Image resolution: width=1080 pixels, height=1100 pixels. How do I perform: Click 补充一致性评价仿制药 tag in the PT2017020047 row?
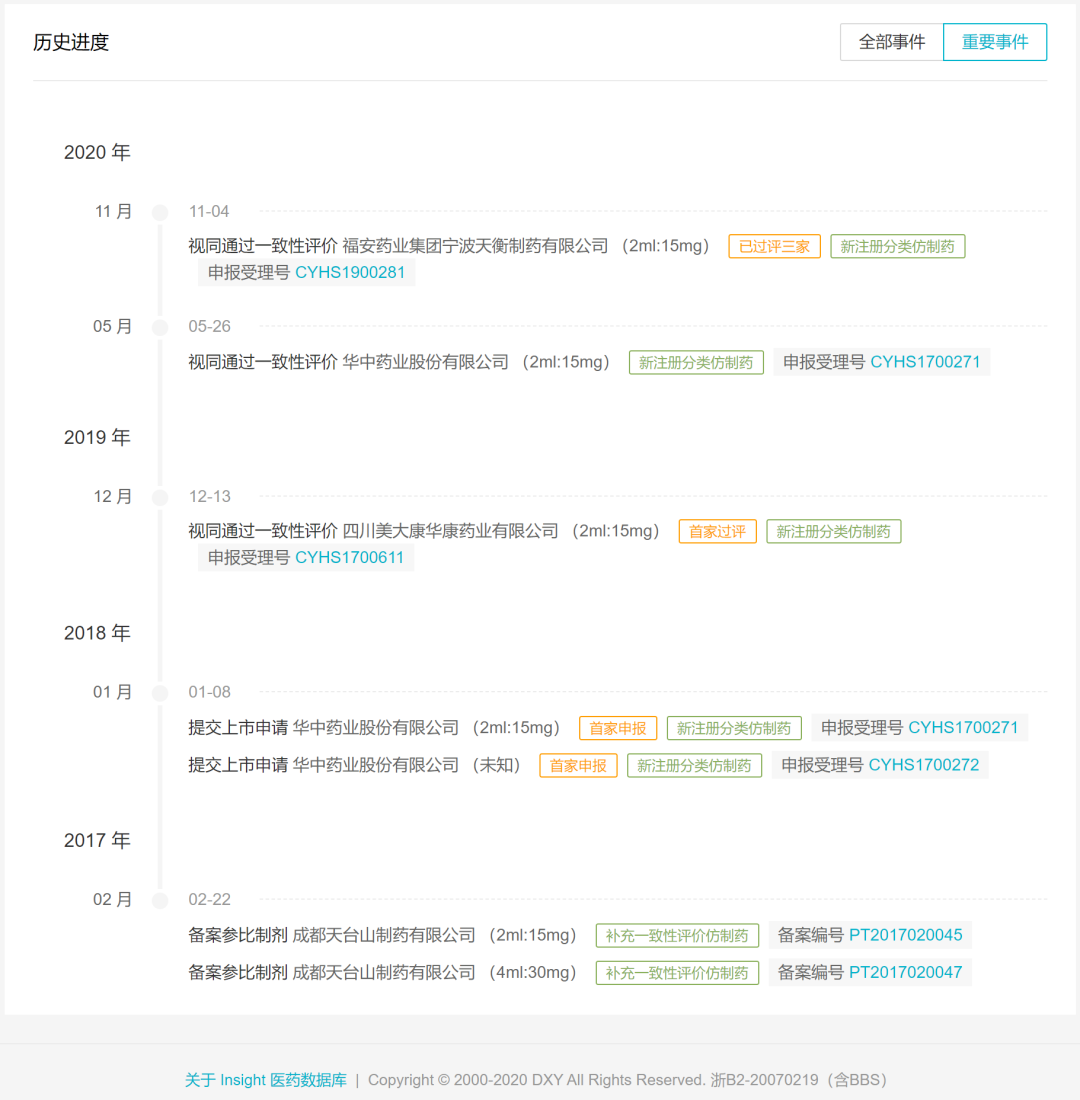(x=677, y=973)
